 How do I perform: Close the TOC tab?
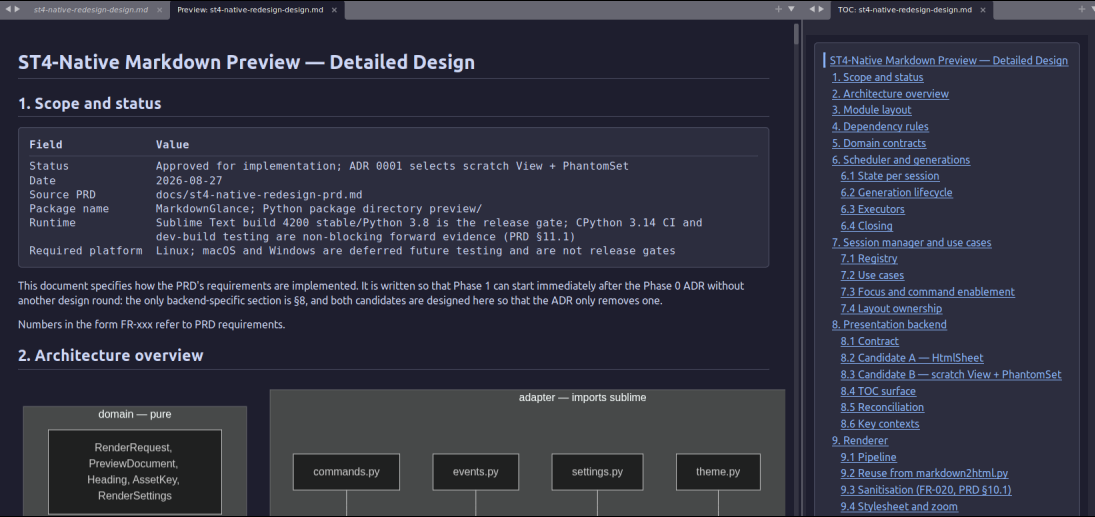[983, 10]
